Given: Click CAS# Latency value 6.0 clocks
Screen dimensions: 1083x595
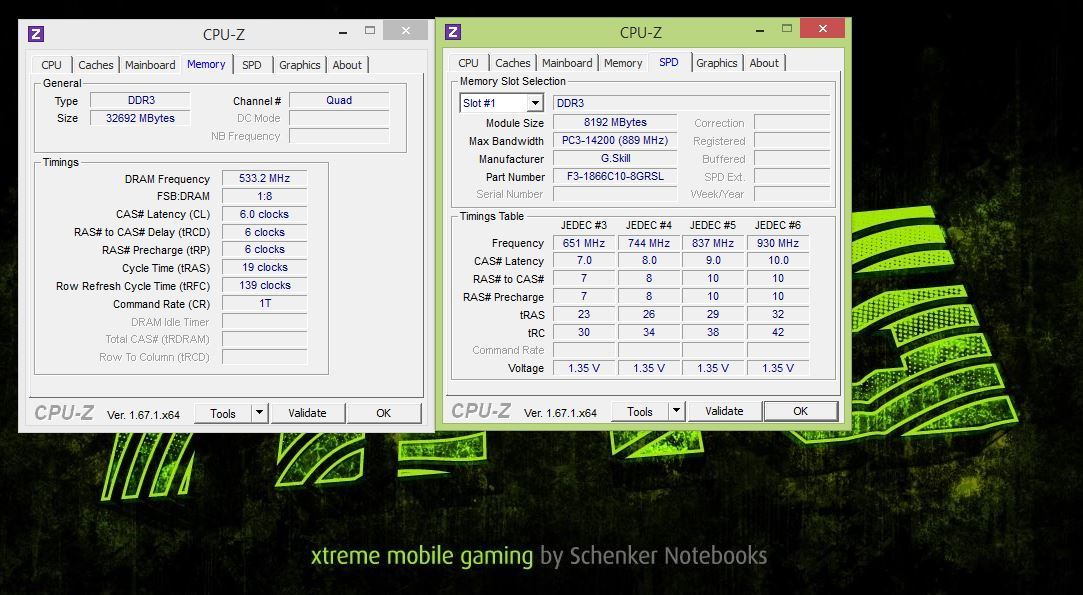Looking at the screenshot, I should pos(265,214).
